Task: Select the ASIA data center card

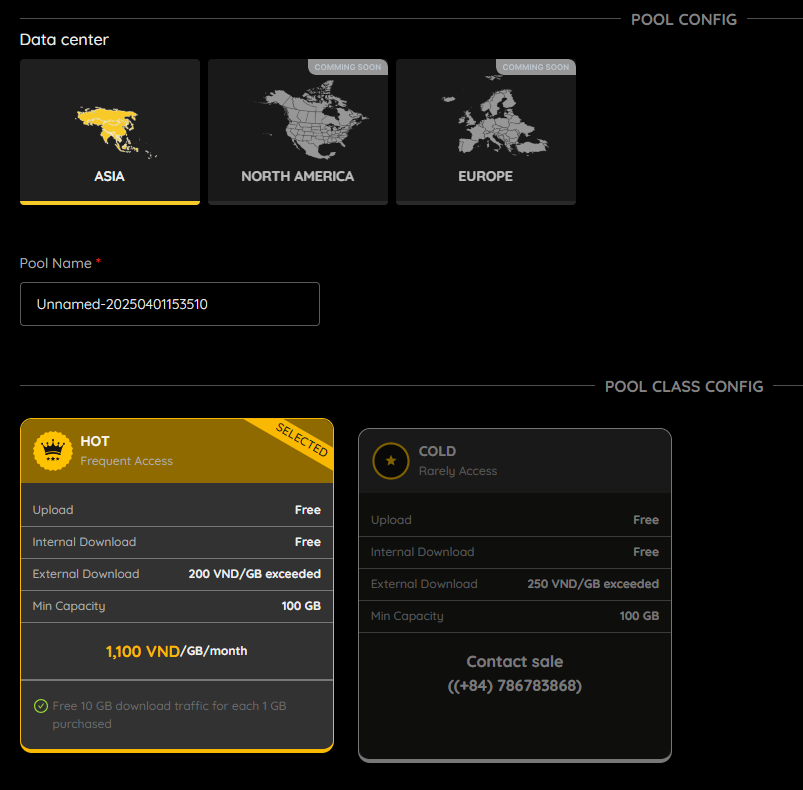Action: pyautogui.click(x=110, y=132)
